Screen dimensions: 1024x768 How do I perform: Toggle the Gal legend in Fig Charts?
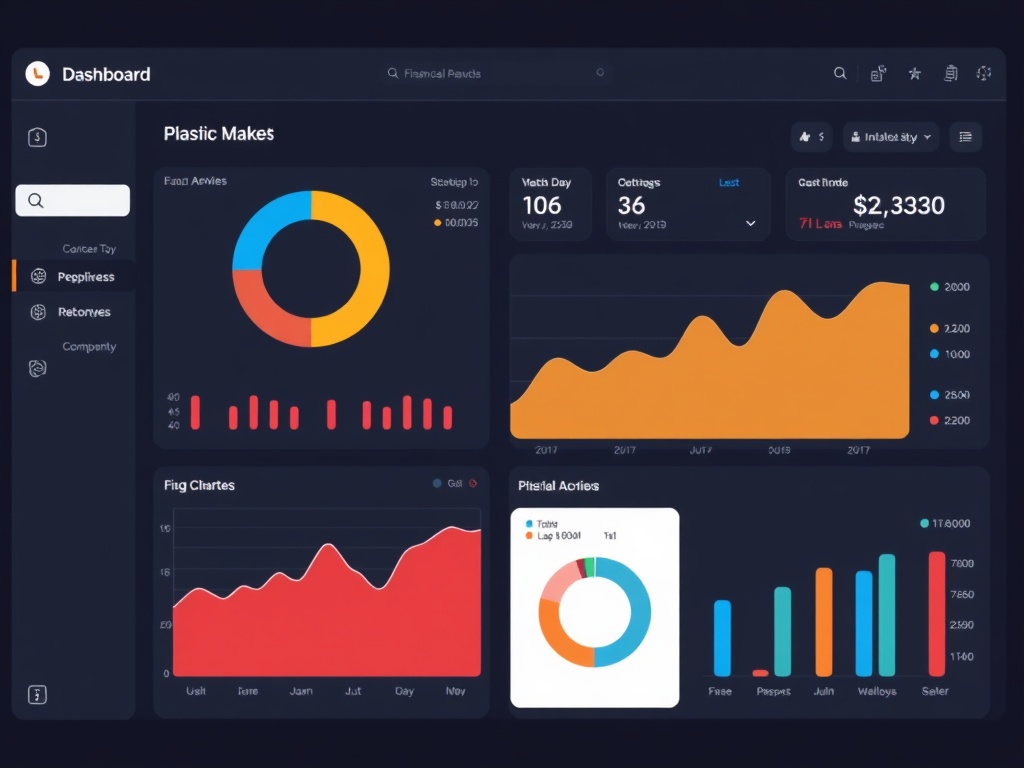(x=455, y=482)
